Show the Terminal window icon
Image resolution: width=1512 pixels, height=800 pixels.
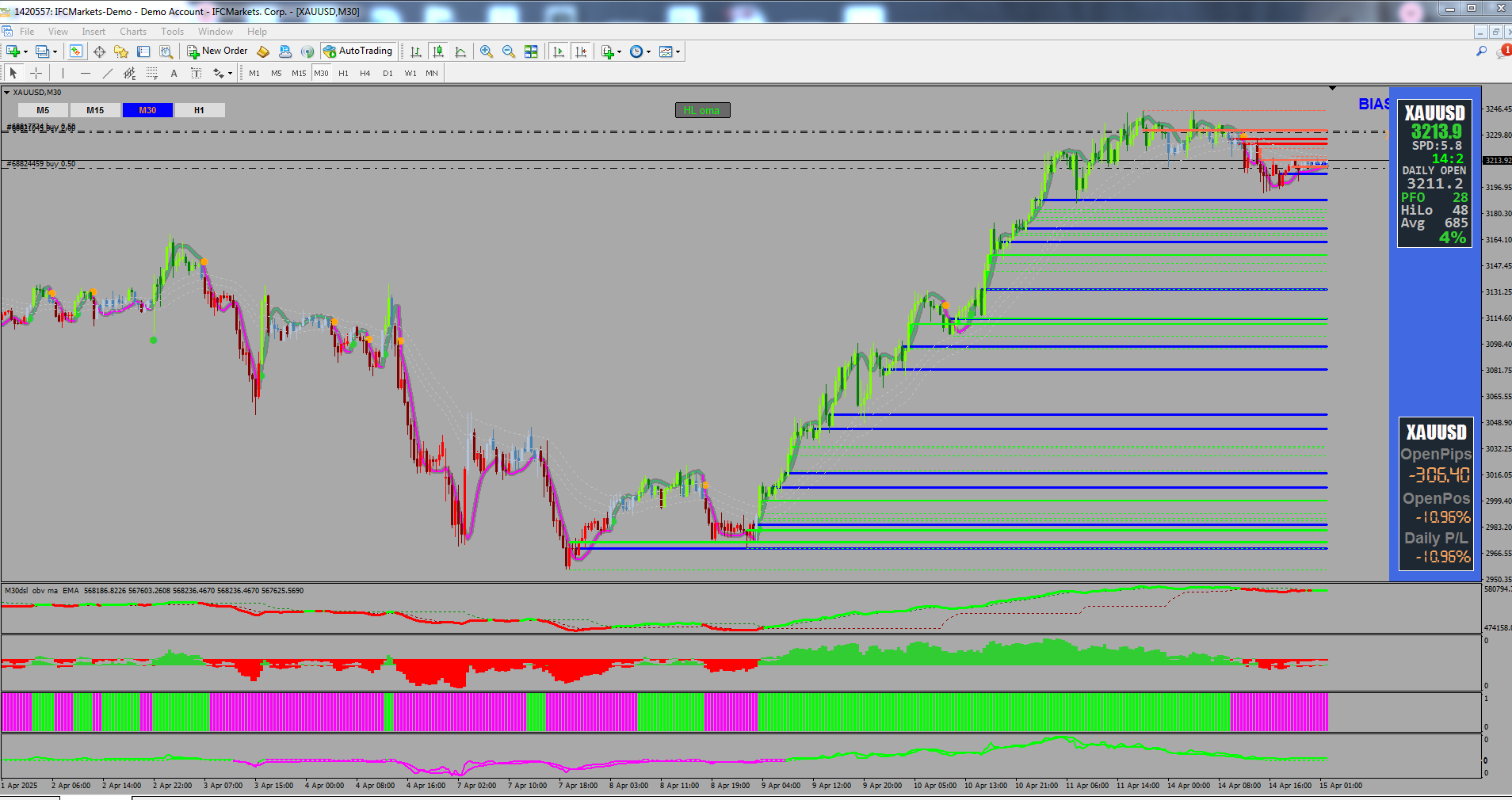[x=143, y=51]
